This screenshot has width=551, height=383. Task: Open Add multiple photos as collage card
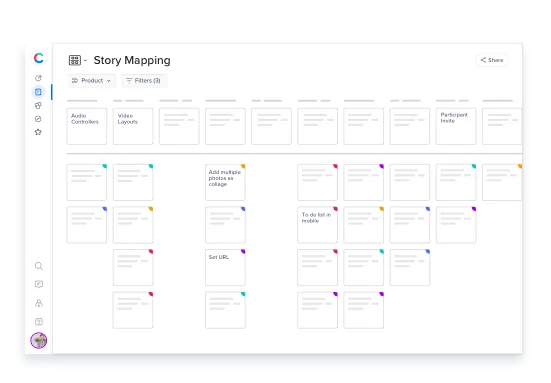[225, 182]
